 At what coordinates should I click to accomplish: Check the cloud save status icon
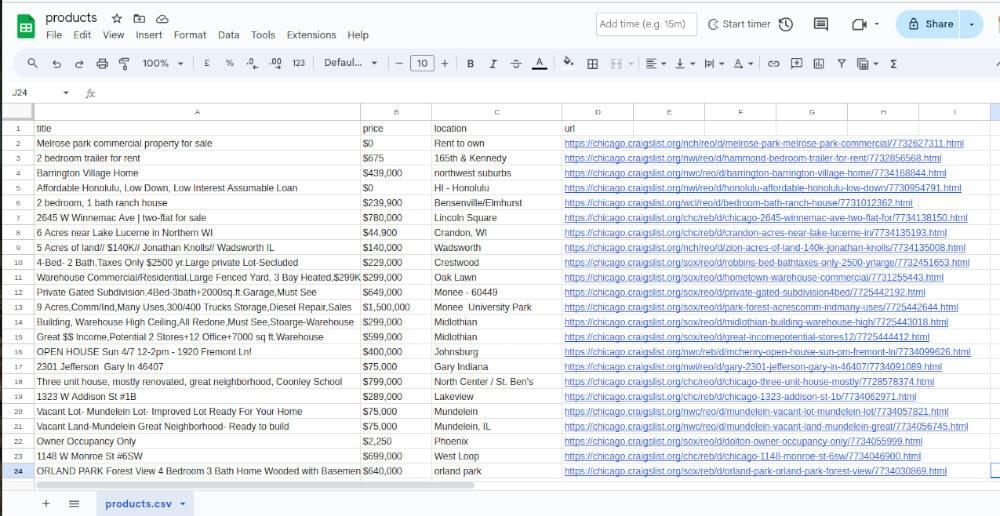coord(162,19)
